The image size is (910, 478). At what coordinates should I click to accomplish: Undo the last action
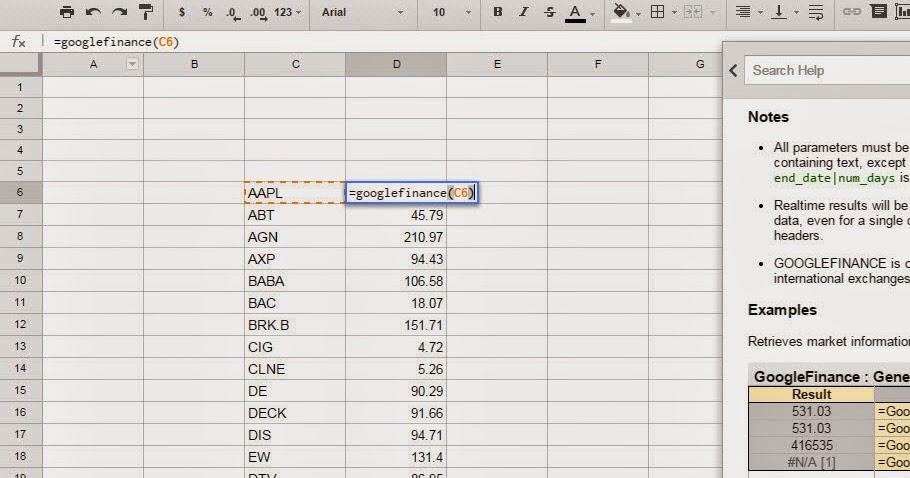click(x=93, y=12)
